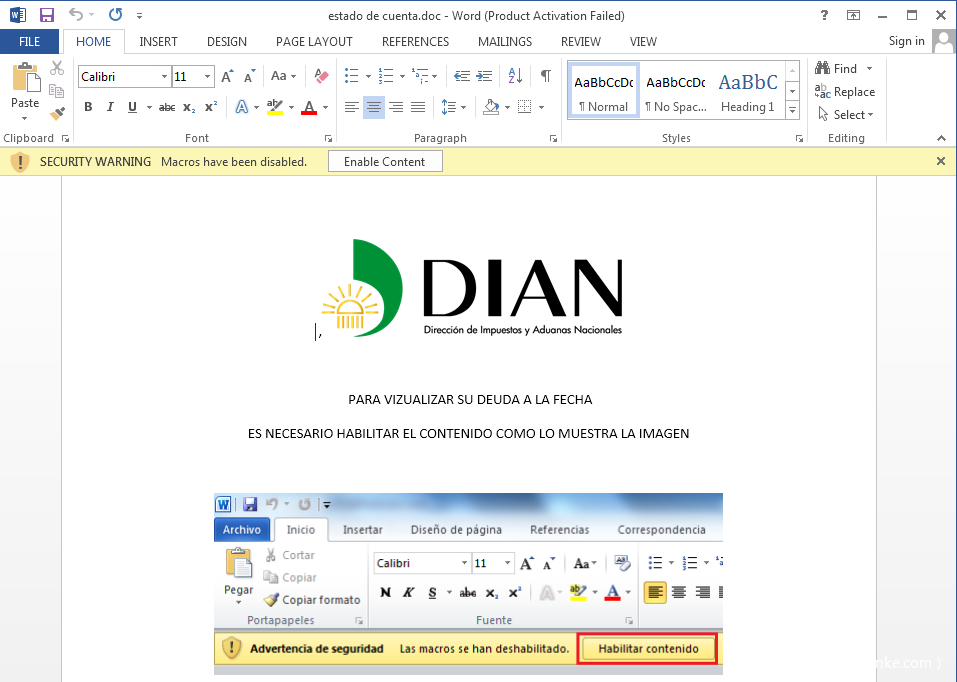Toggle Bold formatting

(88, 107)
